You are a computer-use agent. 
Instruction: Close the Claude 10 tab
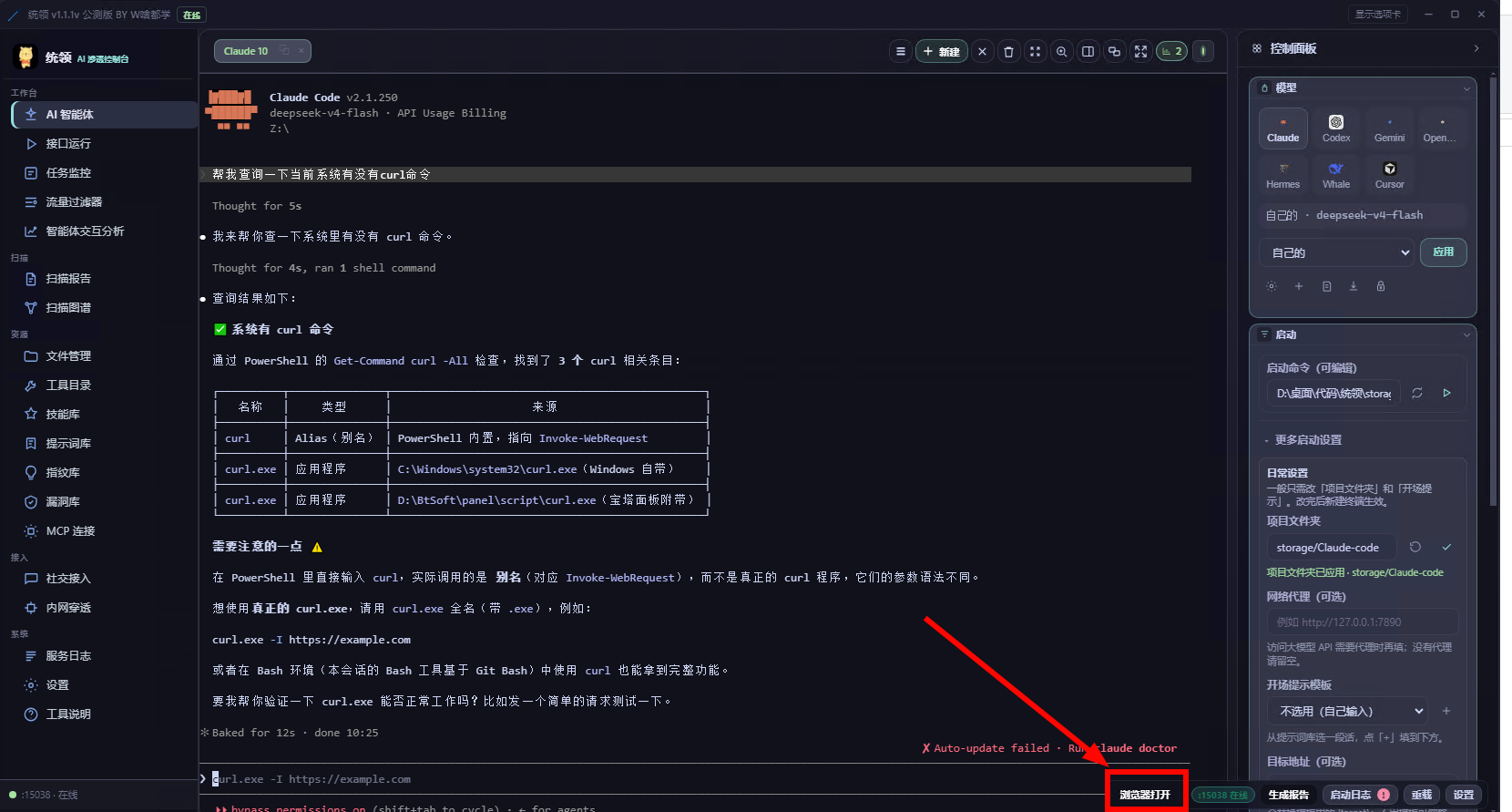click(x=301, y=51)
